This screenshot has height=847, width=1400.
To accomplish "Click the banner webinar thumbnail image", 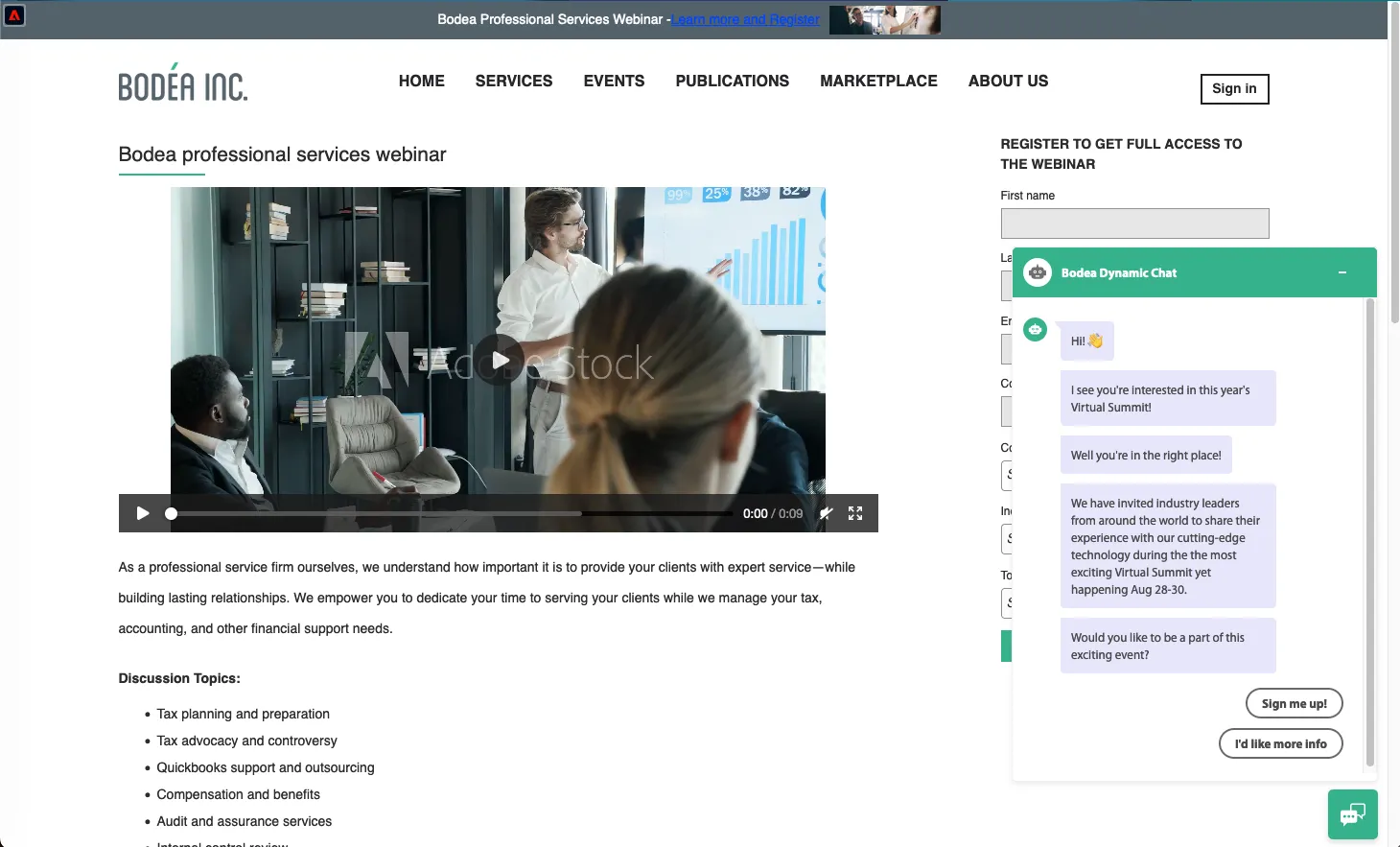I will 885,19.
